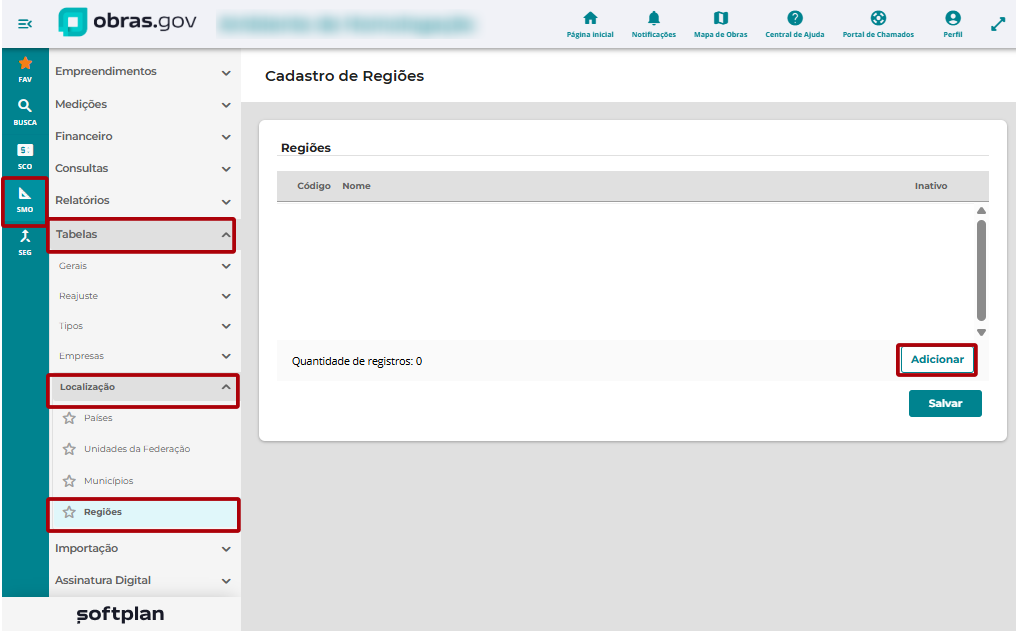The width and height of the screenshot is (1016, 631).
Task: Favorite Unidades da Federação with its star
Action: coord(69,448)
